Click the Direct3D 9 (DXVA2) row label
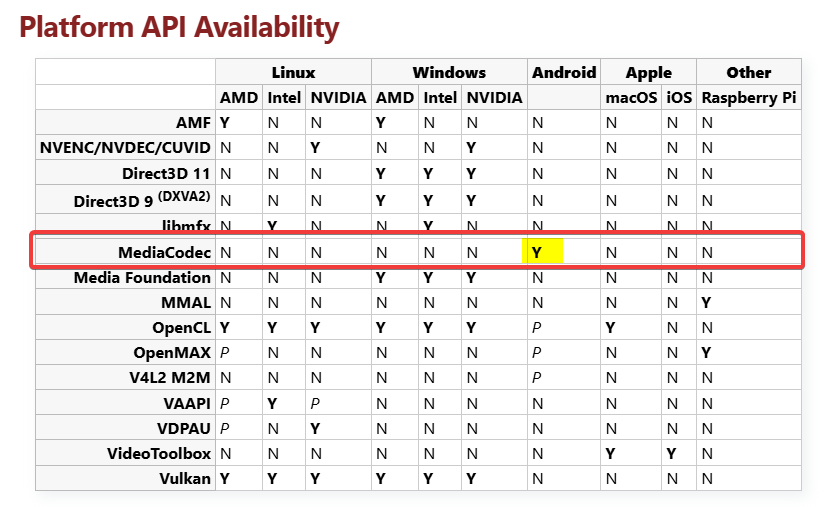 coord(142,199)
